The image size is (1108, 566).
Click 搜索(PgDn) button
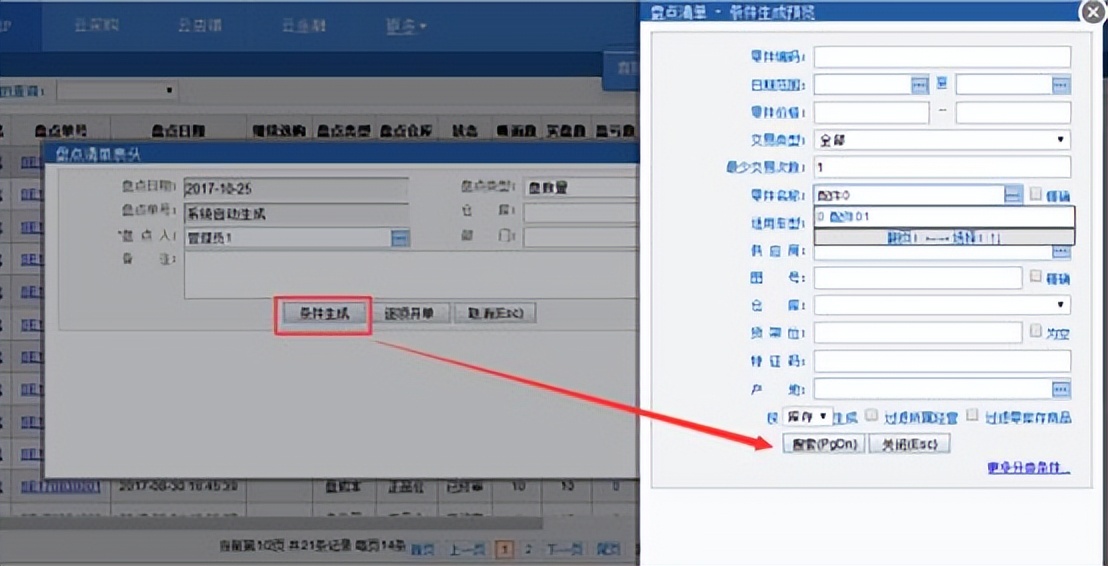click(824, 444)
